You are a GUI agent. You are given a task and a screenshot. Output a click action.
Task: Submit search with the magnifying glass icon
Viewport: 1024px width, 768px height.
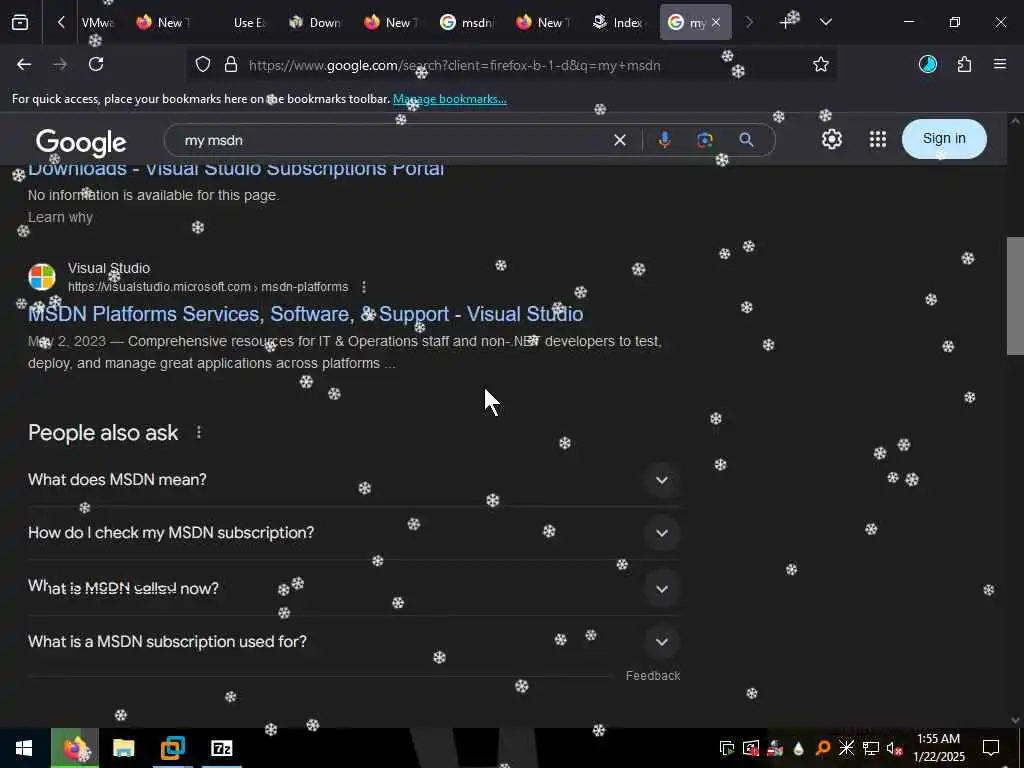746,140
